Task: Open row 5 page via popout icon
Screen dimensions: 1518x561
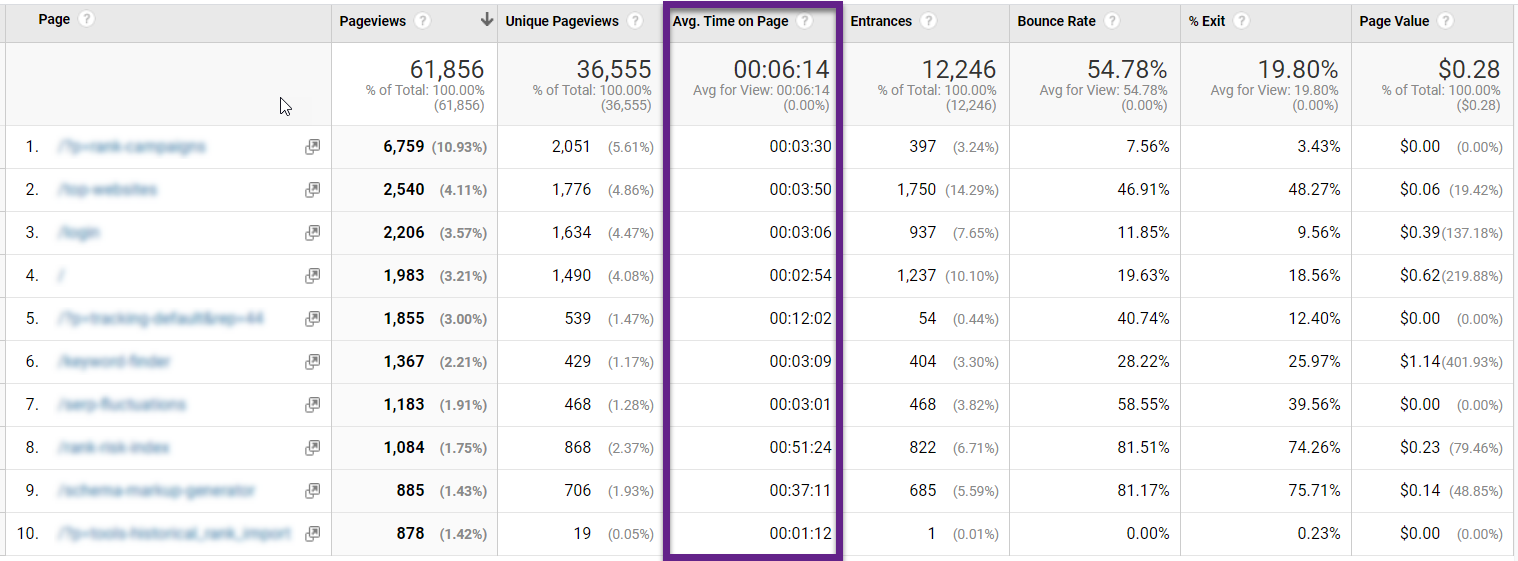Action: pyautogui.click(x=313, y=319)
